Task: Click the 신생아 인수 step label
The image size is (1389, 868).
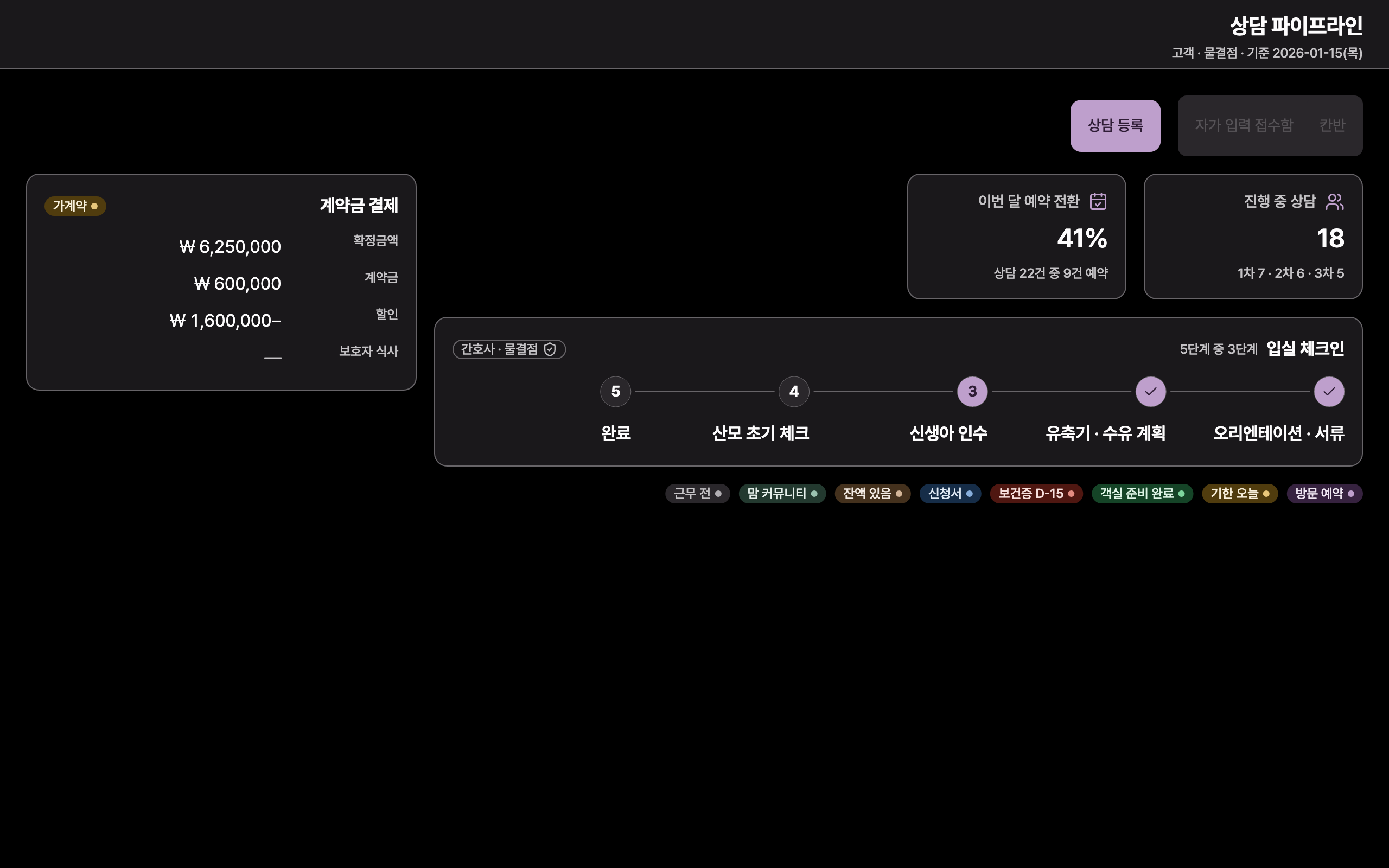Action: click(948, 433)
